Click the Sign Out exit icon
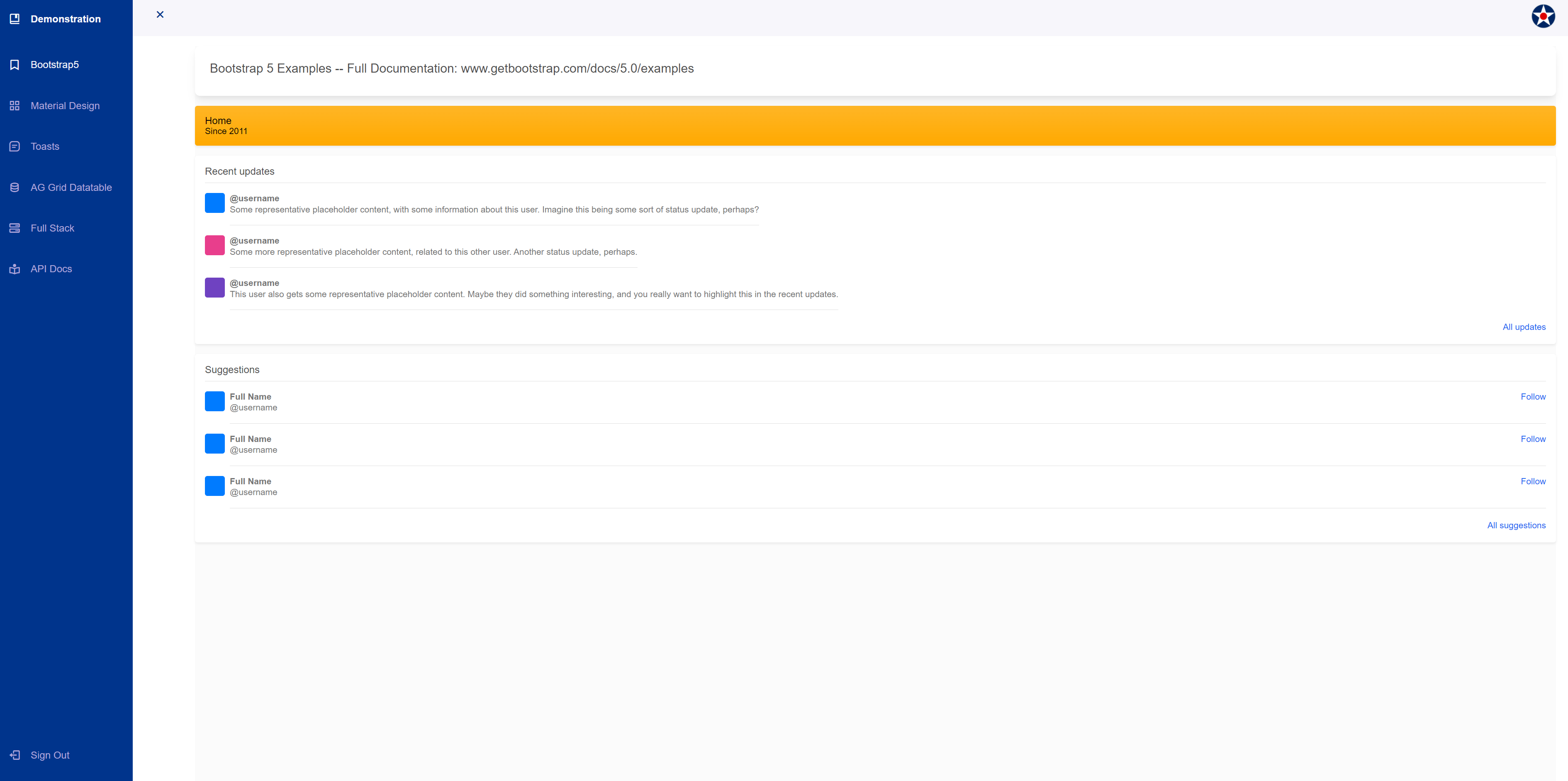The image size is (1568, 781). coord(15,755)
